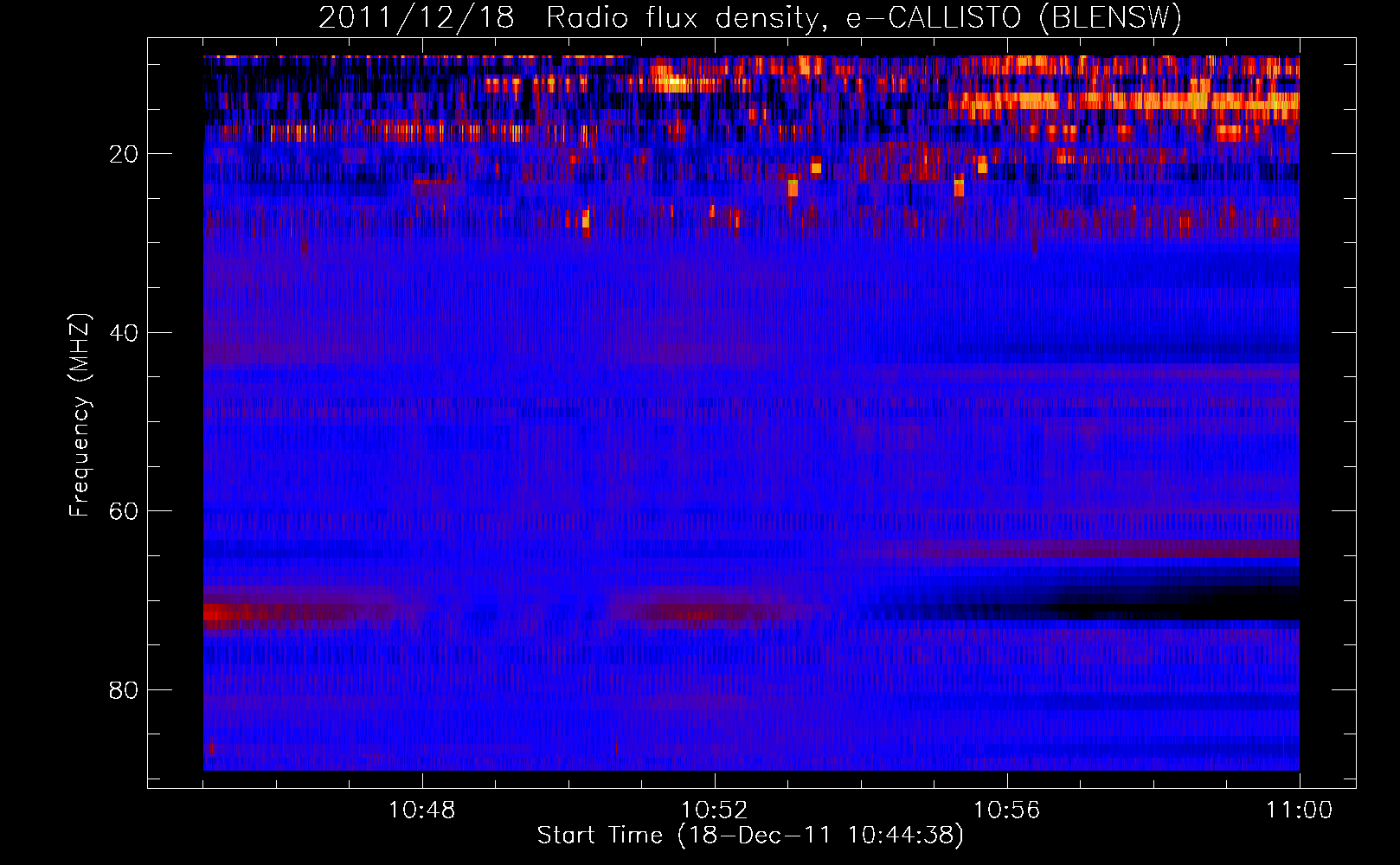This screenshot has height=865, width=1400.
Task: Click the '10:56' time tick label
Action: click(x=1007, y=811)
